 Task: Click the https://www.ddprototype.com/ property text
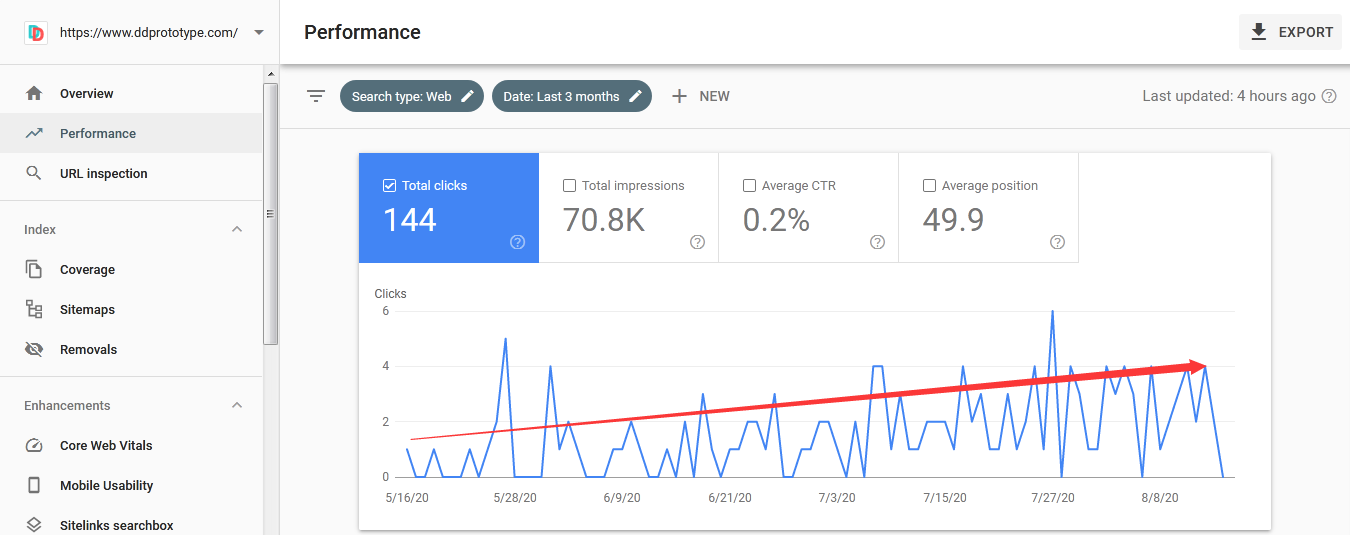[x=149, y=32]
